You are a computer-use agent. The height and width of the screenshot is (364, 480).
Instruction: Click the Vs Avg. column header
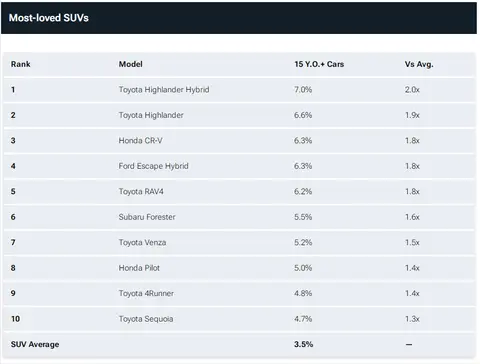419,64
